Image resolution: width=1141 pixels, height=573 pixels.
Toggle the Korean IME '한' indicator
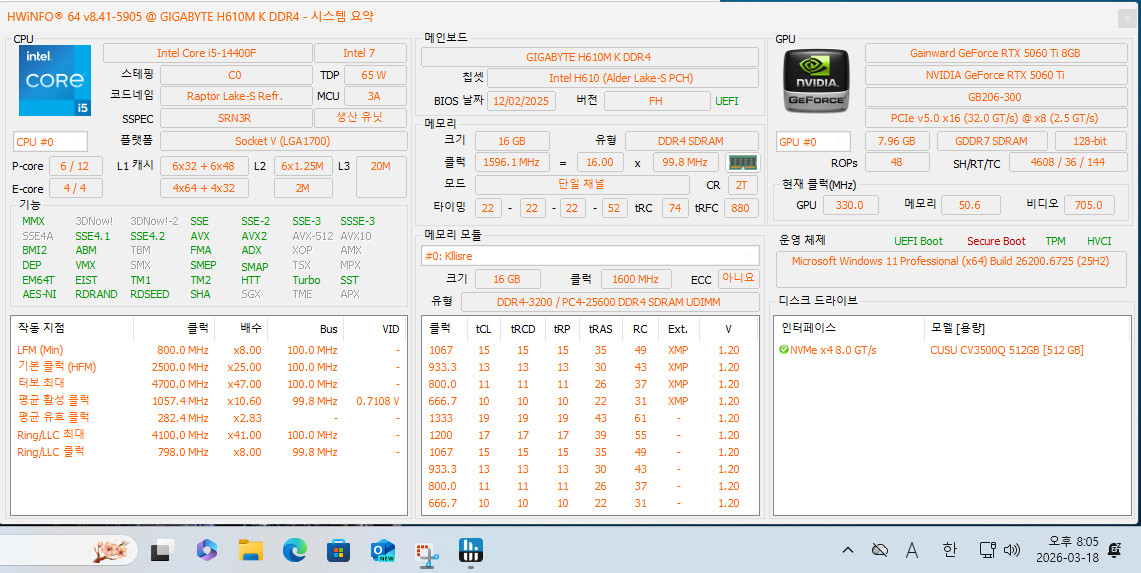949,550
